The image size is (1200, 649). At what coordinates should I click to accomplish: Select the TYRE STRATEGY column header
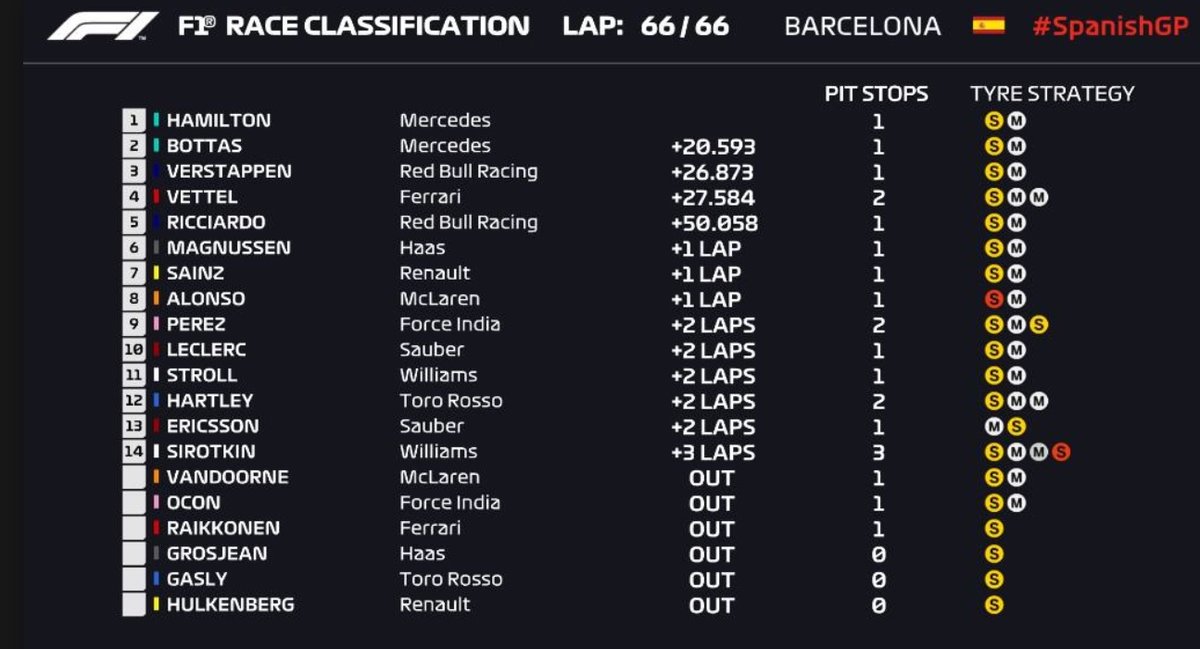click(1052, 94)
